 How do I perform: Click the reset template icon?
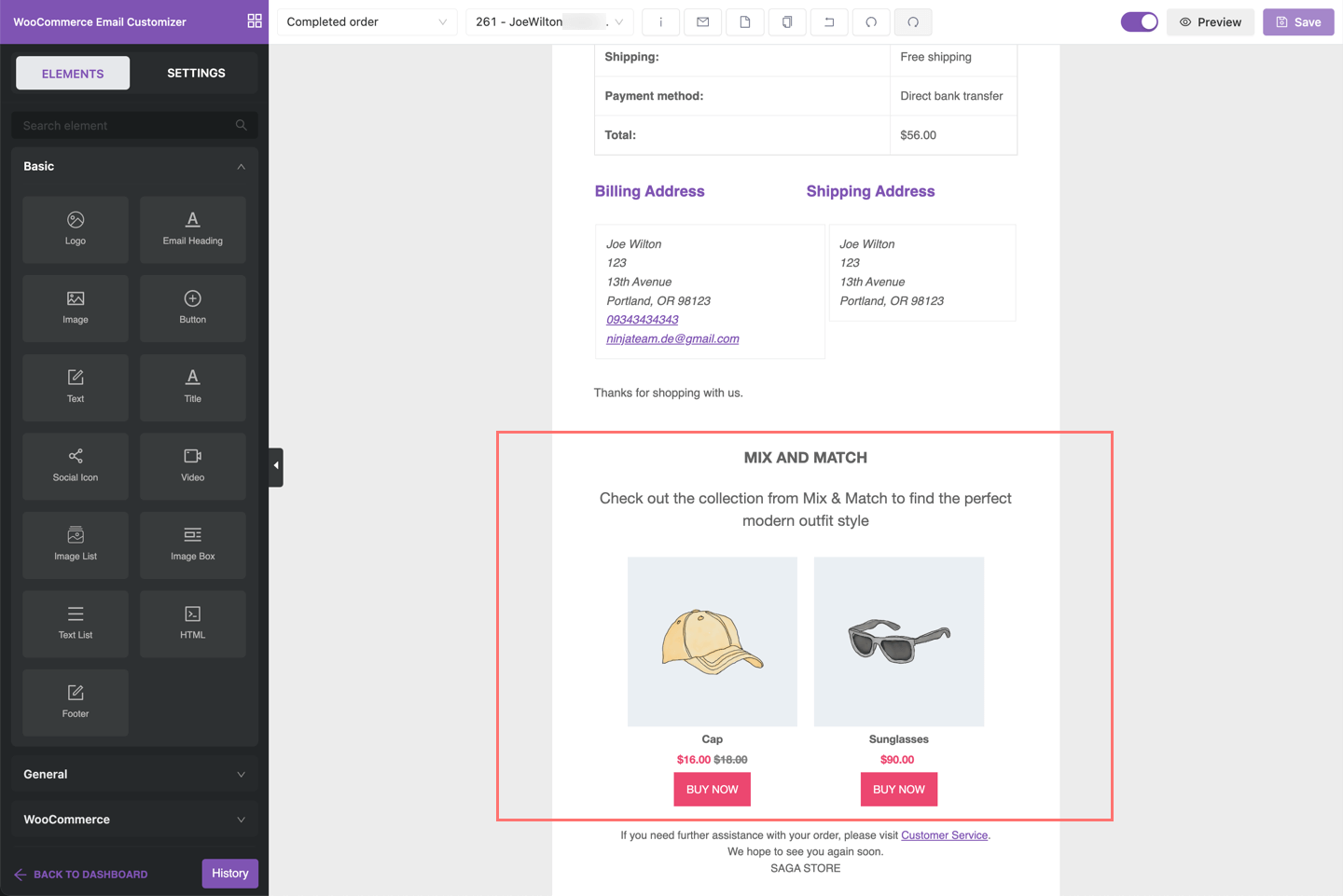[828, 21]
